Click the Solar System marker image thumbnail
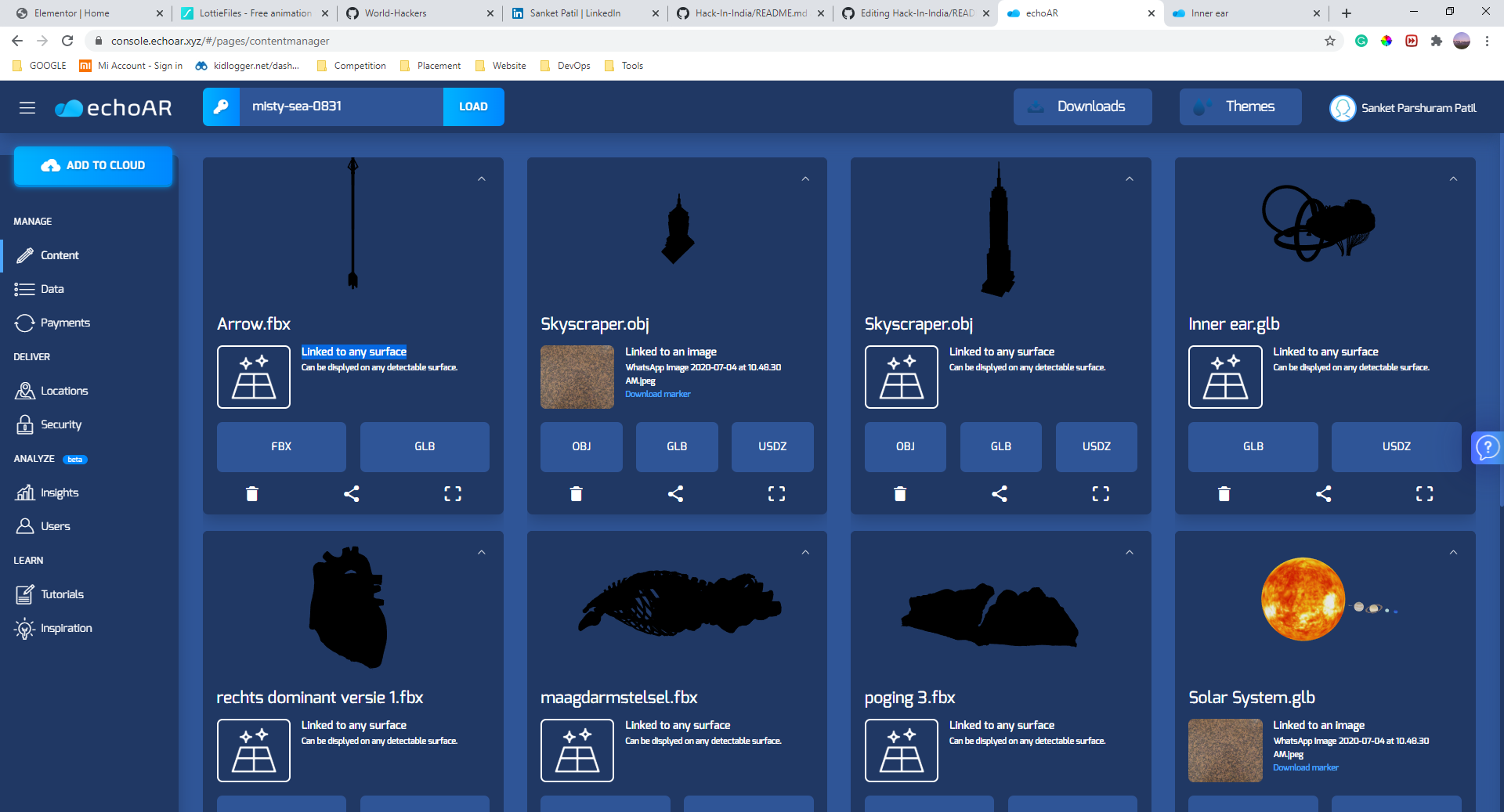1504x812 pixels. pyautogui.click(x=1224, y=750)
